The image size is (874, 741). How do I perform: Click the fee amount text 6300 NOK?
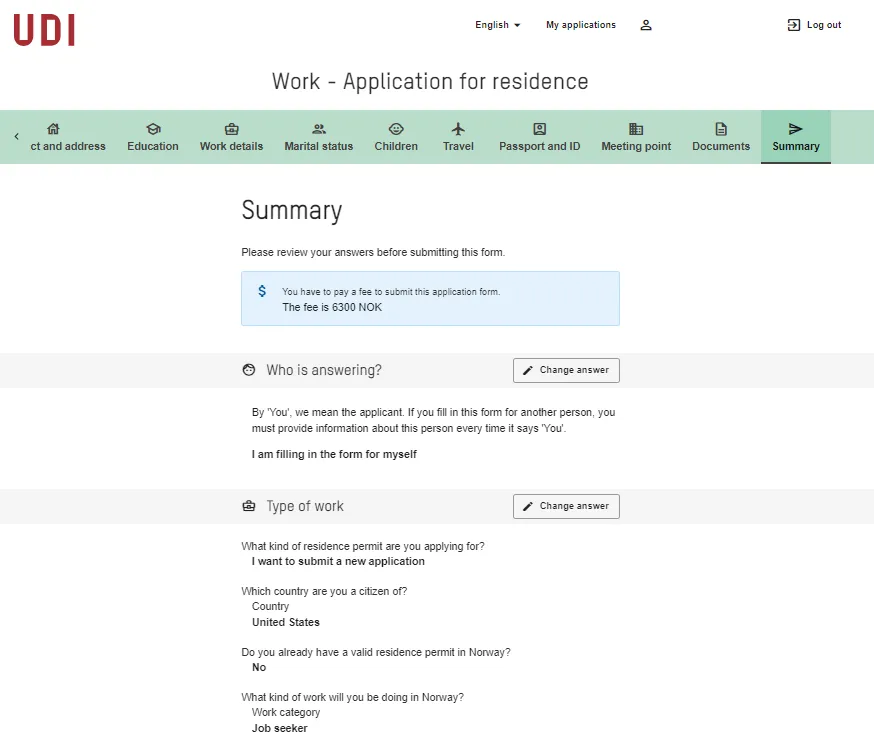tap(357, 307)
